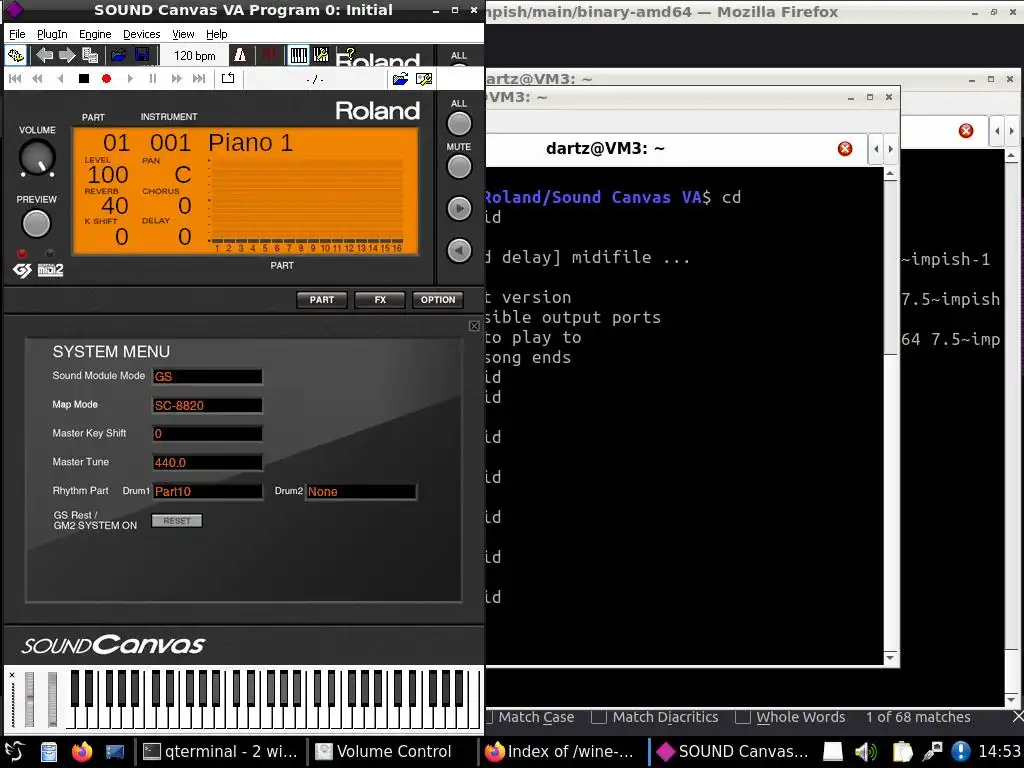1024x768 pixels.
Task: Click the next program right arrow icon
Action: [67, 56]
